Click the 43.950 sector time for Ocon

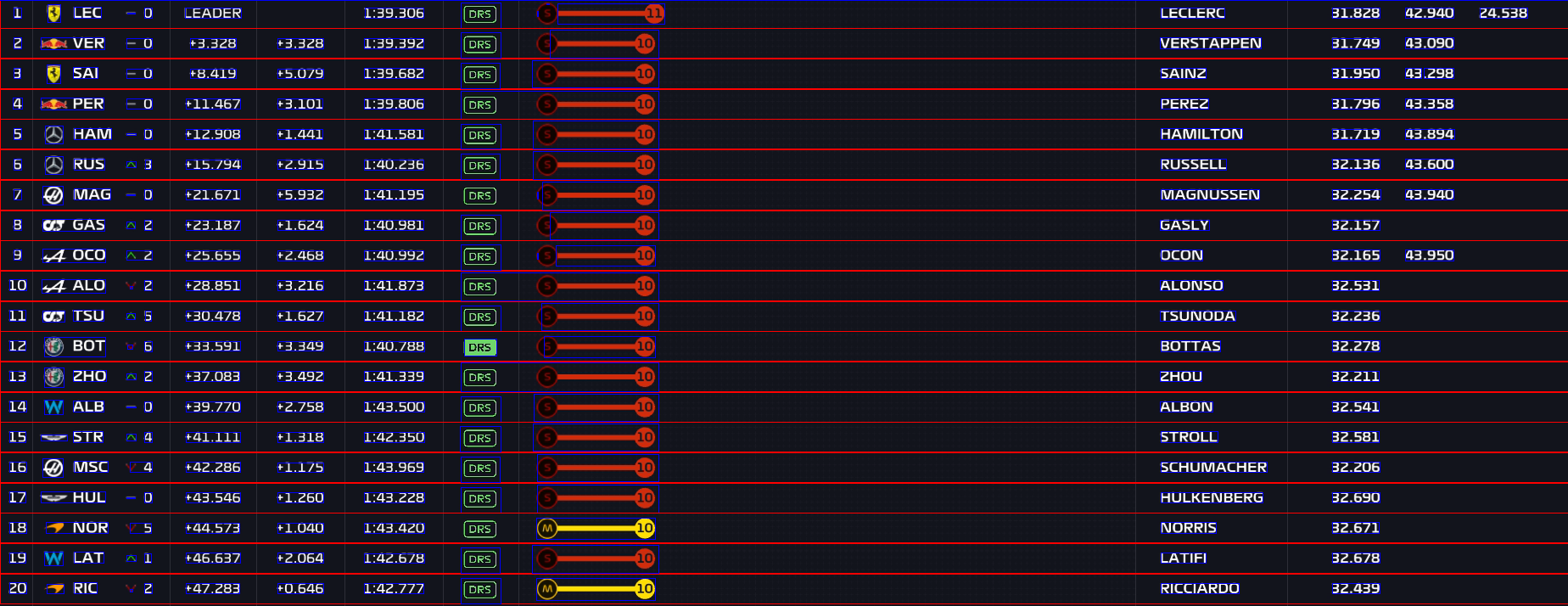(1429, 255)
